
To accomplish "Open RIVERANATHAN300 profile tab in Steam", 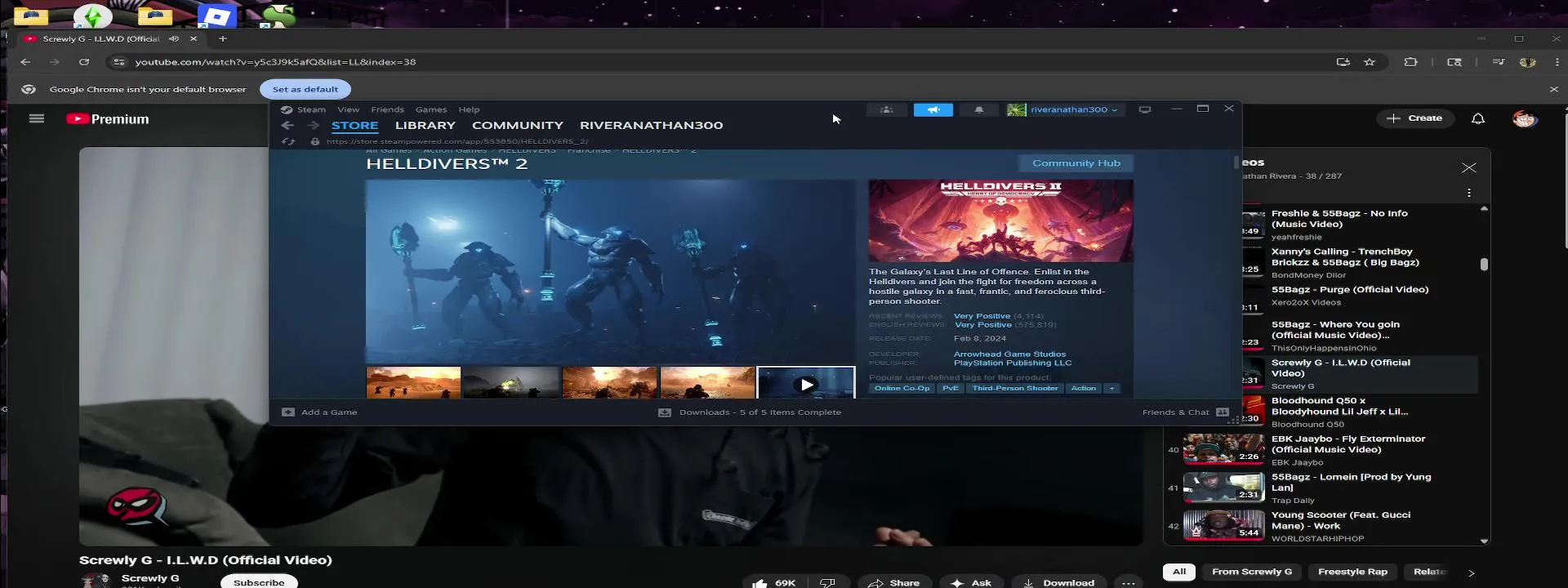I will [x=651, y=125].
